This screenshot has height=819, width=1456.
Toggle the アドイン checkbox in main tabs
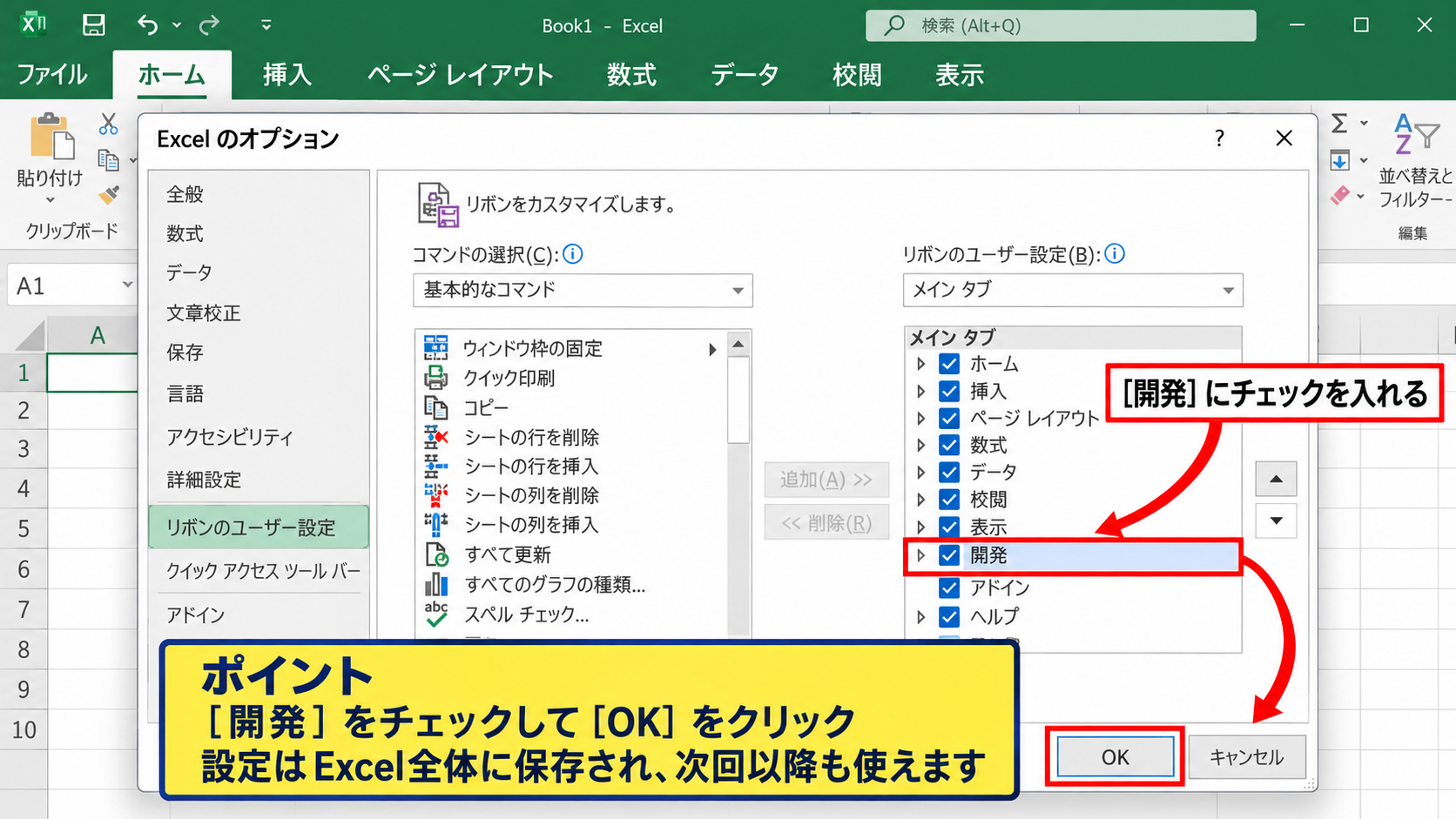[949, 587]
